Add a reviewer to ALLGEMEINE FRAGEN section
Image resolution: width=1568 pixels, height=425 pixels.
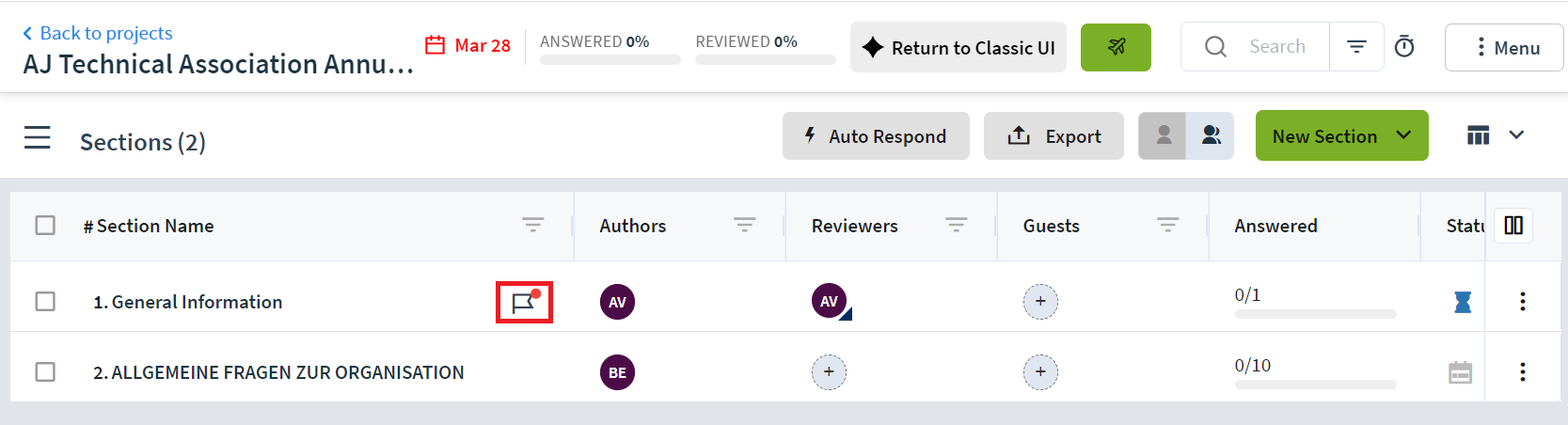coord(829,372)
